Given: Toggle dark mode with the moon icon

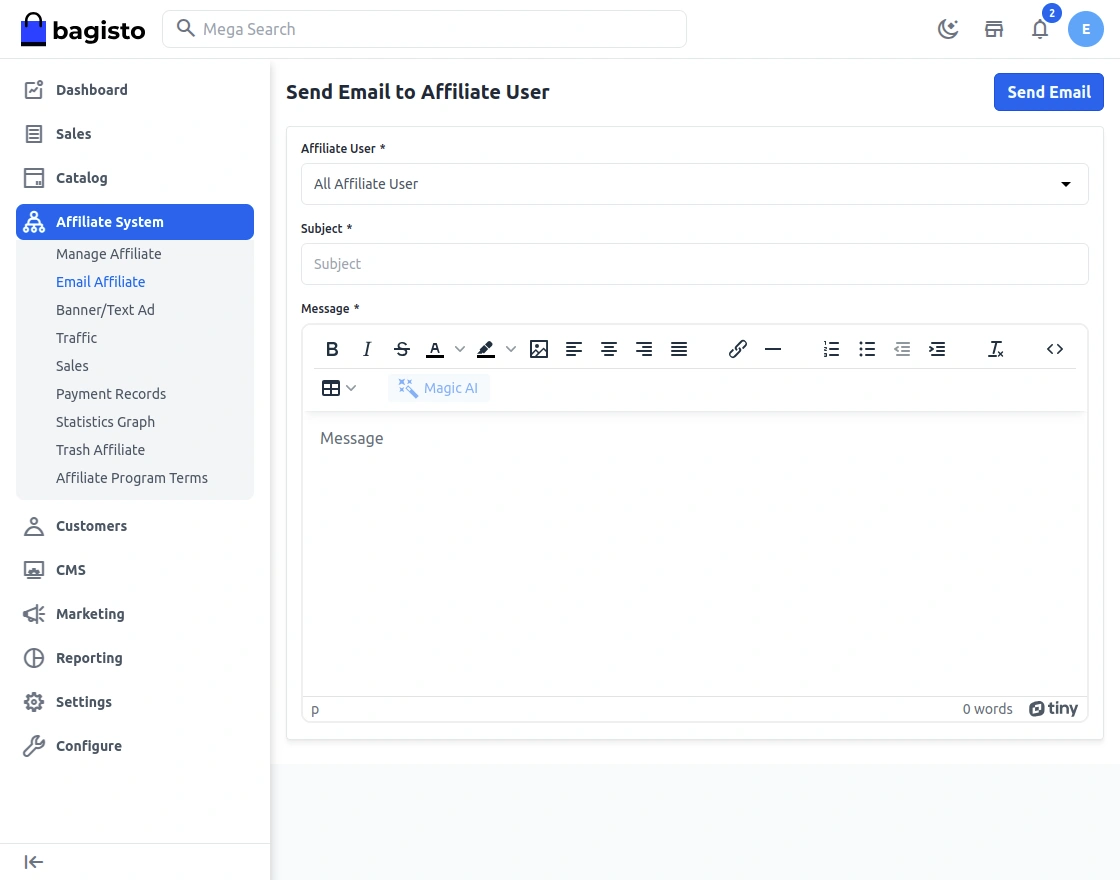Looking at the screenshot, I should click(948, 29).
